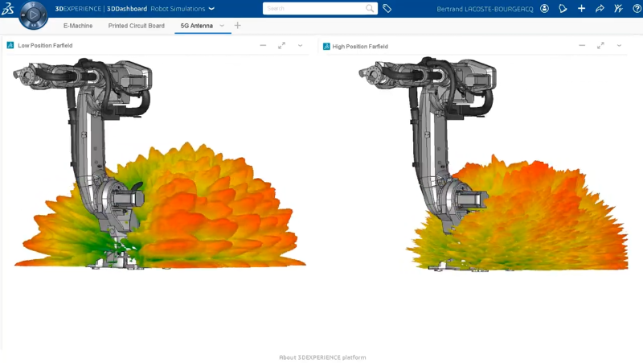Screen dimensions: 644x364
Task: Click the High Position Farfield widget icon
Action: click(327, 46)
